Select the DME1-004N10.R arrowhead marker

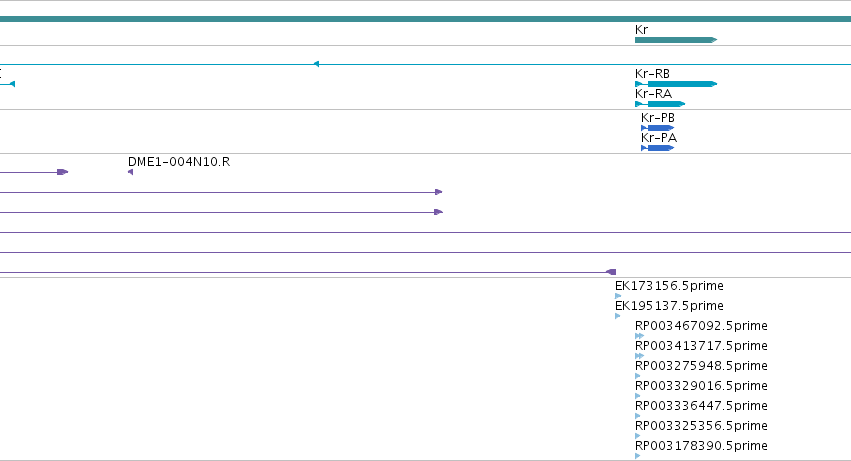click(x=130, y=172)
